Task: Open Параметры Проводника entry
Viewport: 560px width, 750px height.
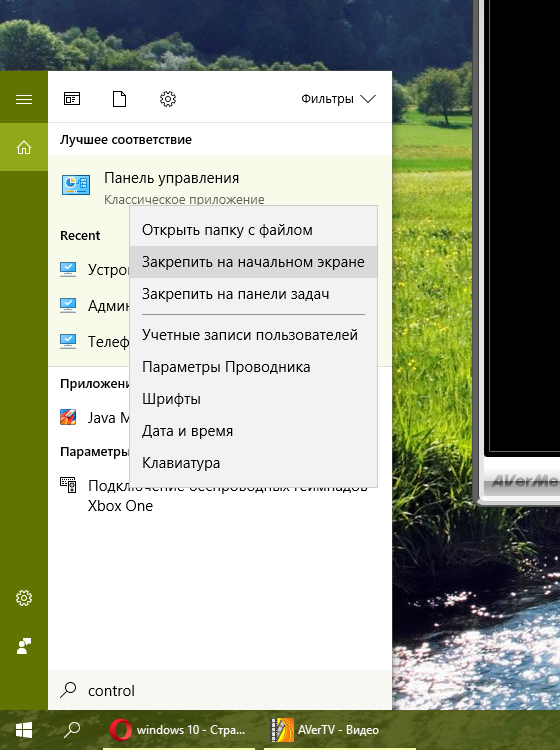Action: pyautogui.click(x=253, y=367)
